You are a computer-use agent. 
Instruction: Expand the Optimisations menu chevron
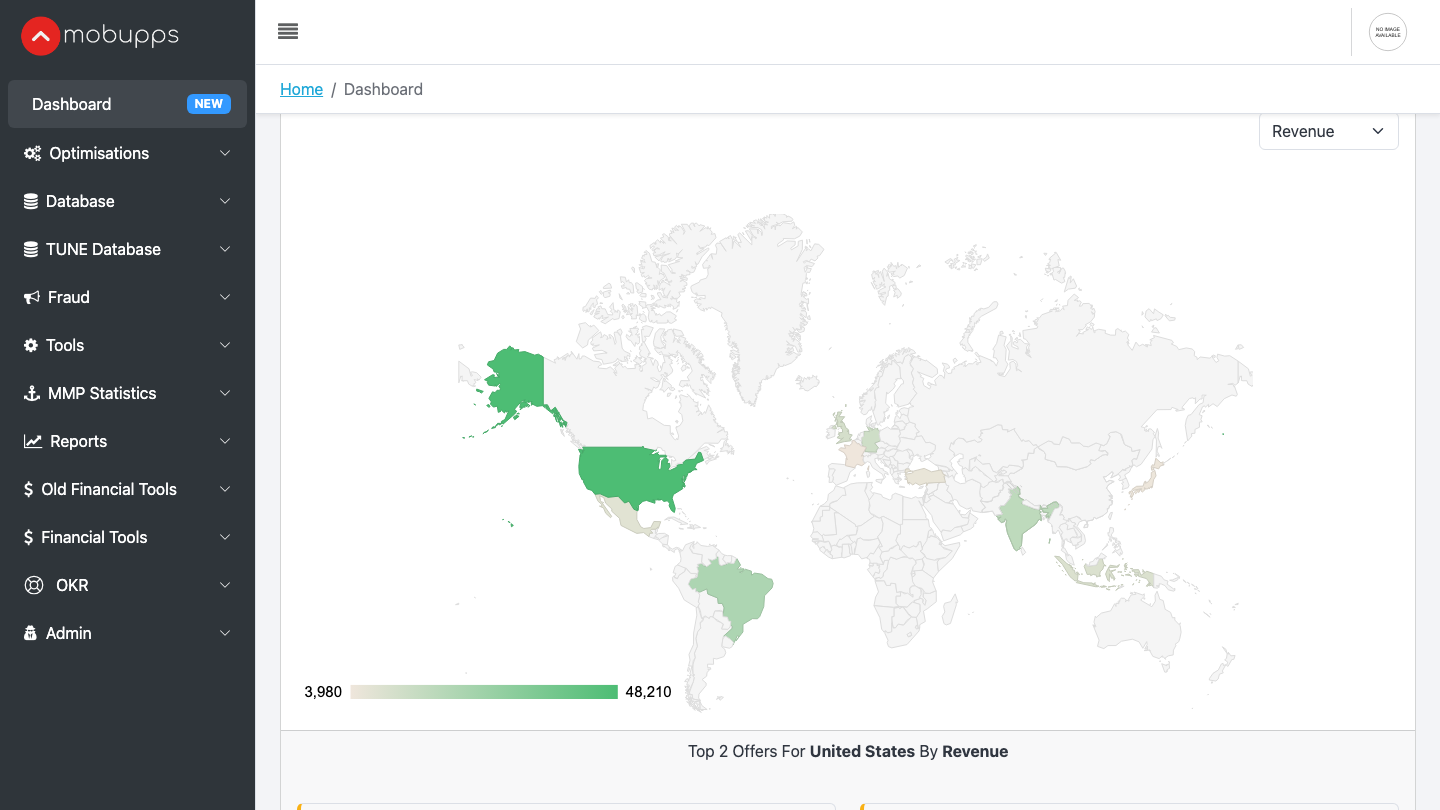pos(225,153)
